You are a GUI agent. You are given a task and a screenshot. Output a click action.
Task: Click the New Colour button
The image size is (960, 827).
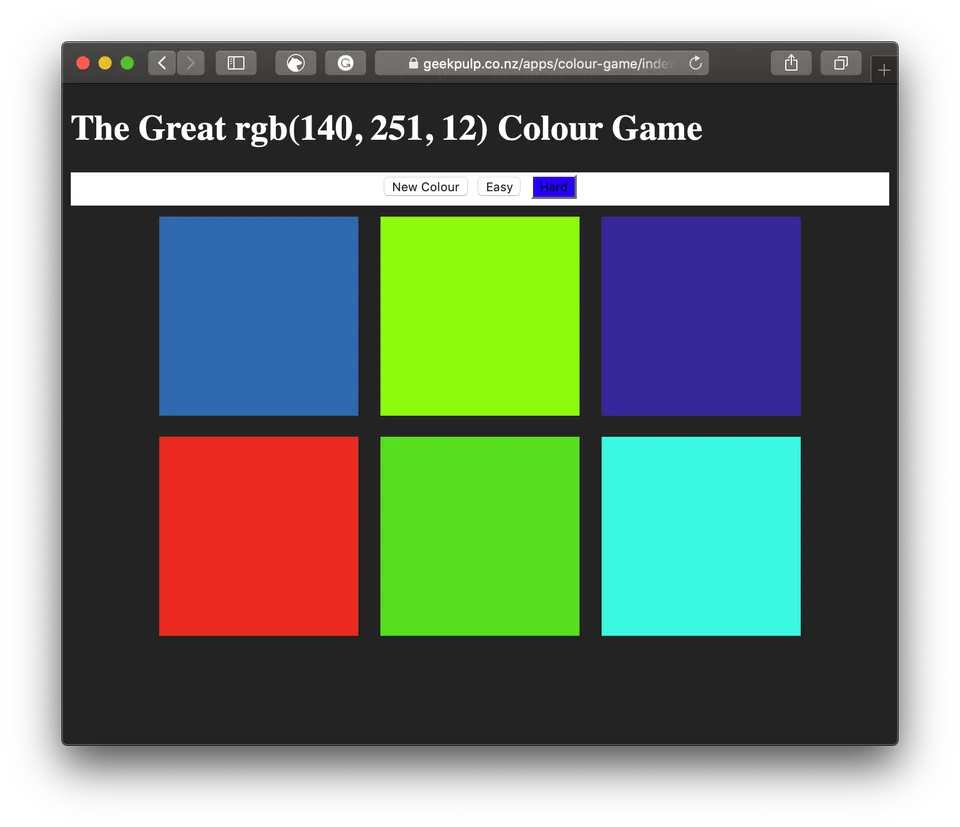[425, 186]
